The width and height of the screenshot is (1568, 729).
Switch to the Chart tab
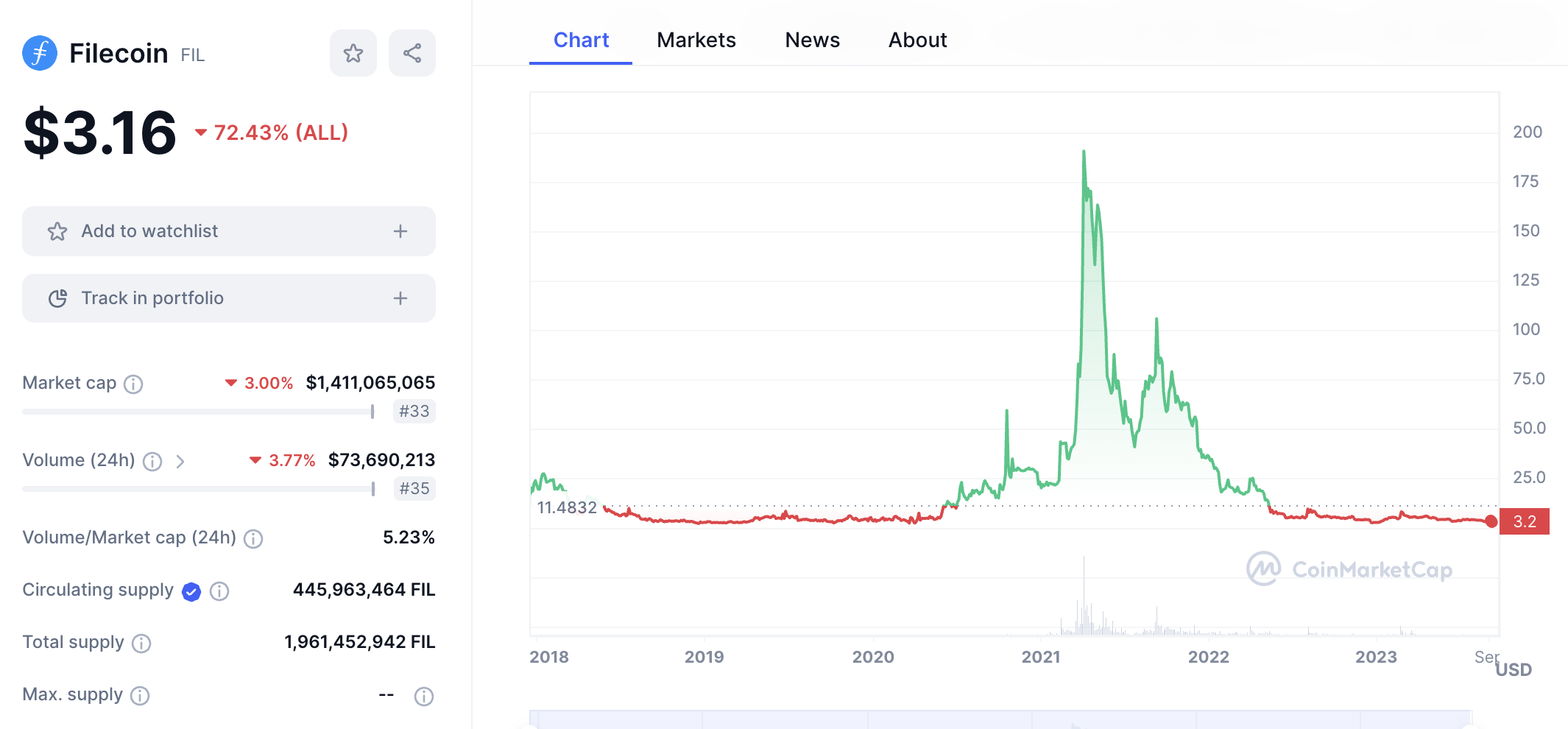click(x=581, y=40)
